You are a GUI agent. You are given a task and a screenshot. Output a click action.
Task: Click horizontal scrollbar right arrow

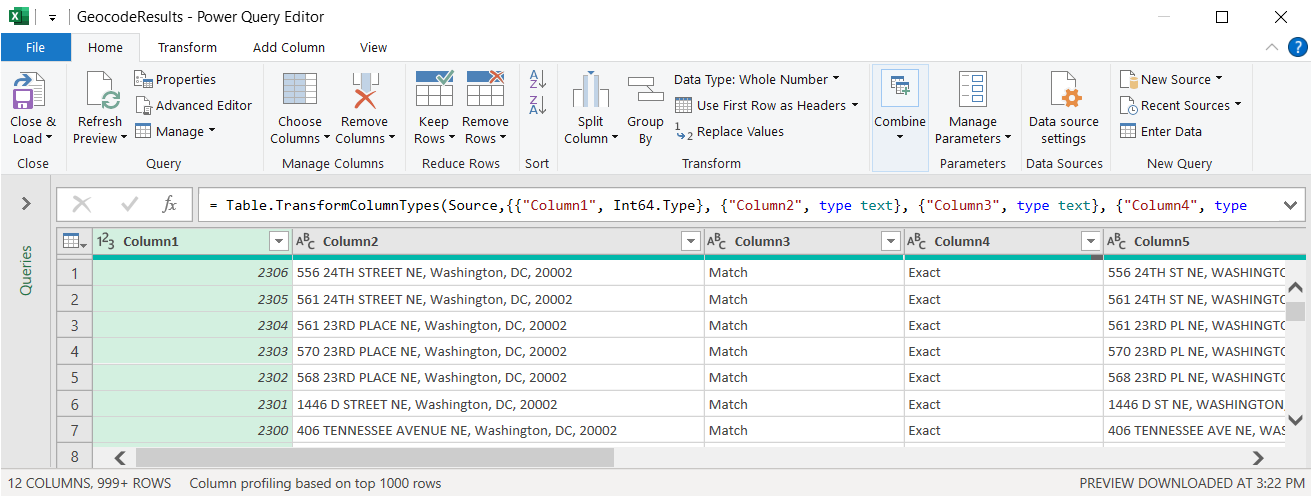click(1259, 457)
